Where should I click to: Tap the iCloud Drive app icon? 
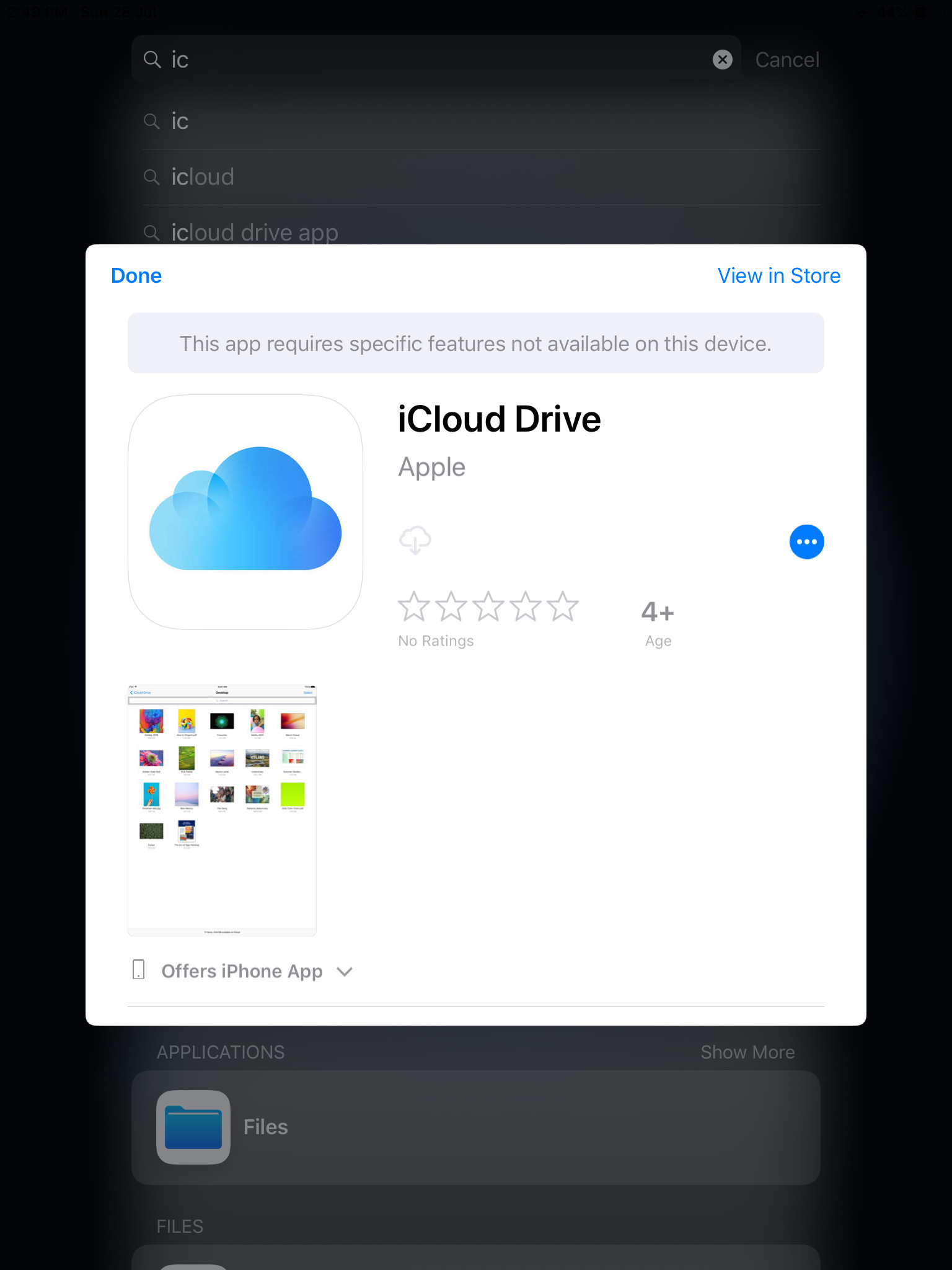[245, 512]
